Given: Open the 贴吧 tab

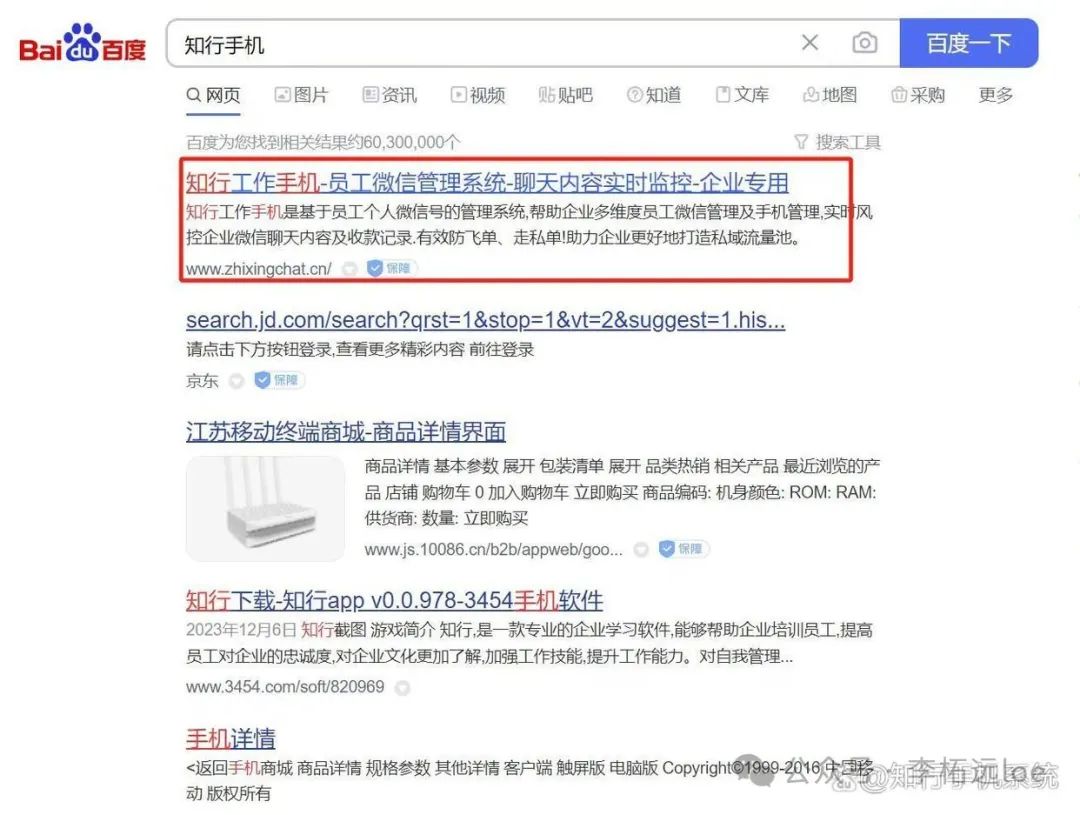Looking at the screenshot, I should tap(565, 95).
